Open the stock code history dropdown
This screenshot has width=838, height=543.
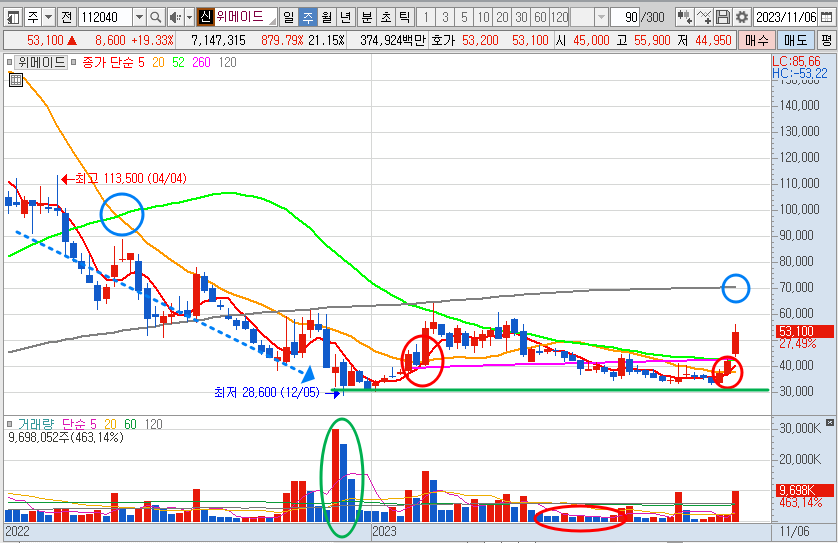point(139,18)
